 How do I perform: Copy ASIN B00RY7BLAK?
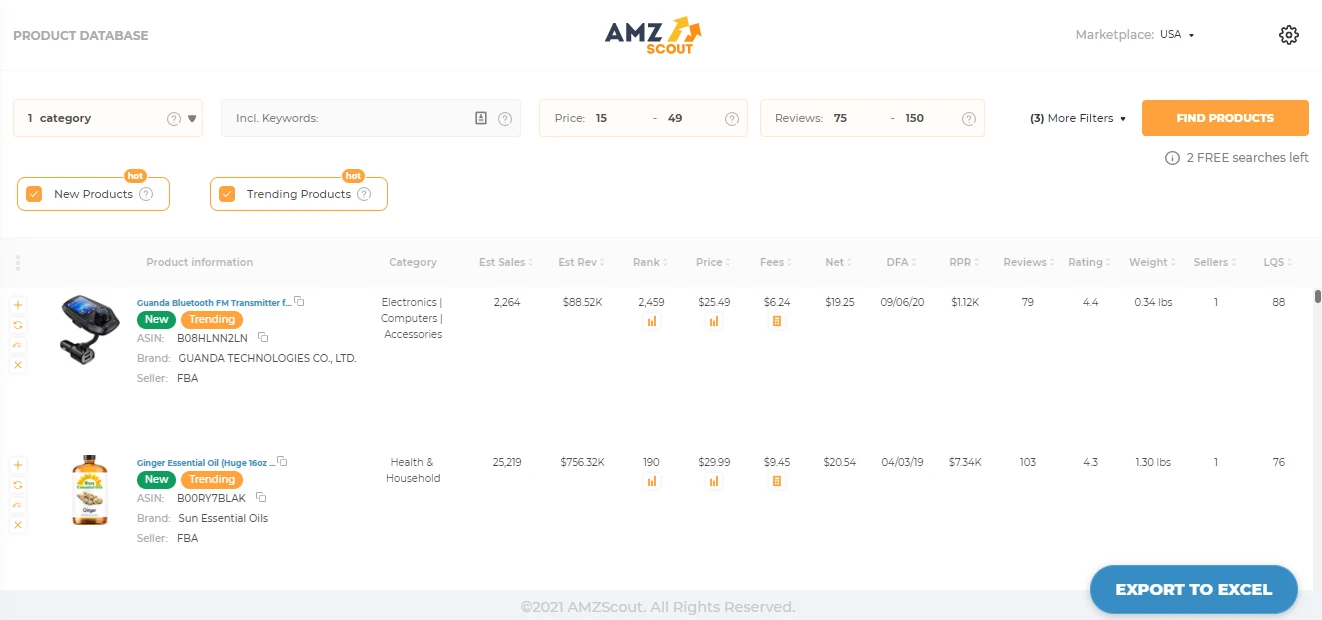tap(261, 497)
